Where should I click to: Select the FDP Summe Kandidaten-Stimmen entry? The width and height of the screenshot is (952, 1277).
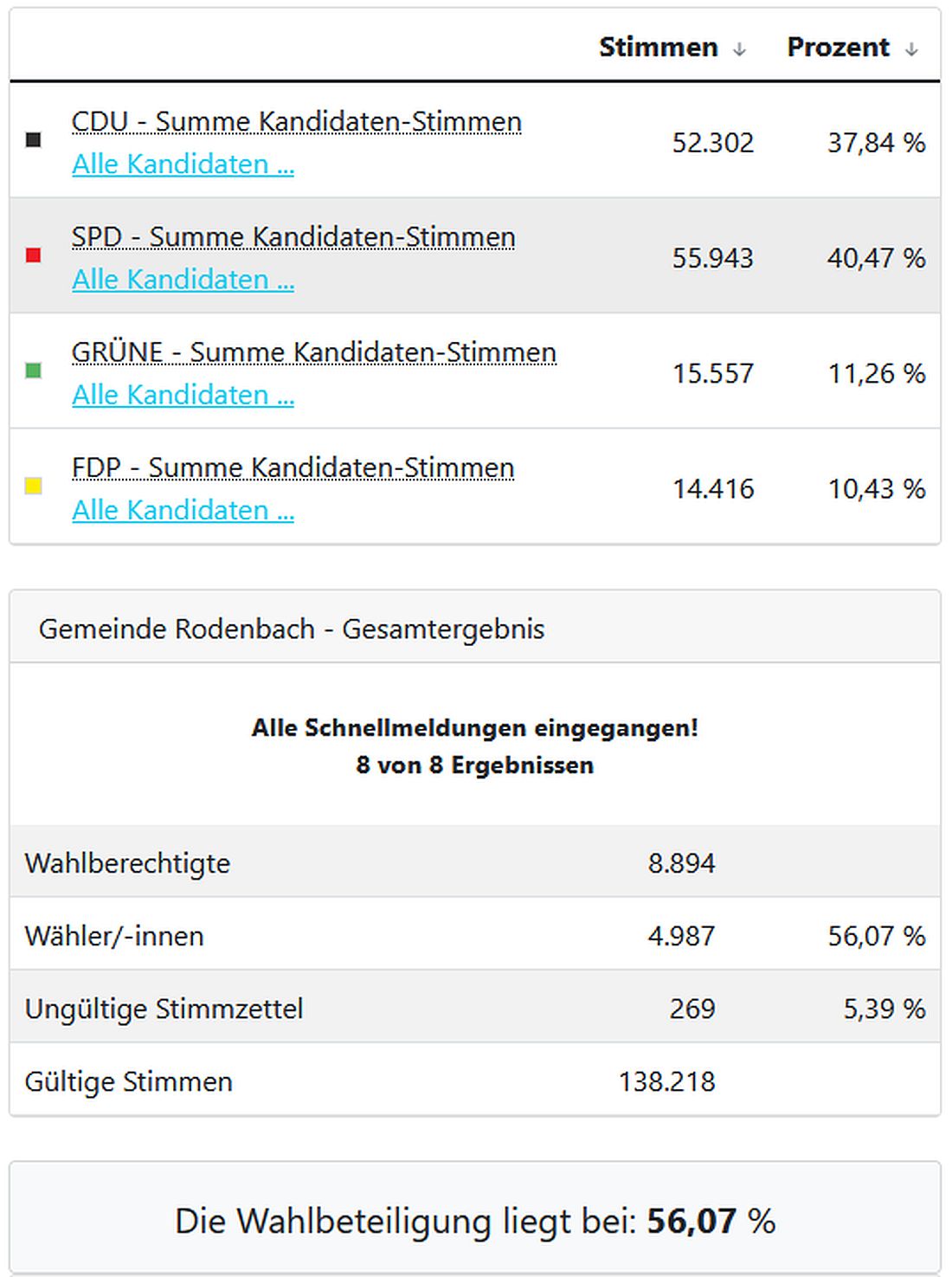293,468
